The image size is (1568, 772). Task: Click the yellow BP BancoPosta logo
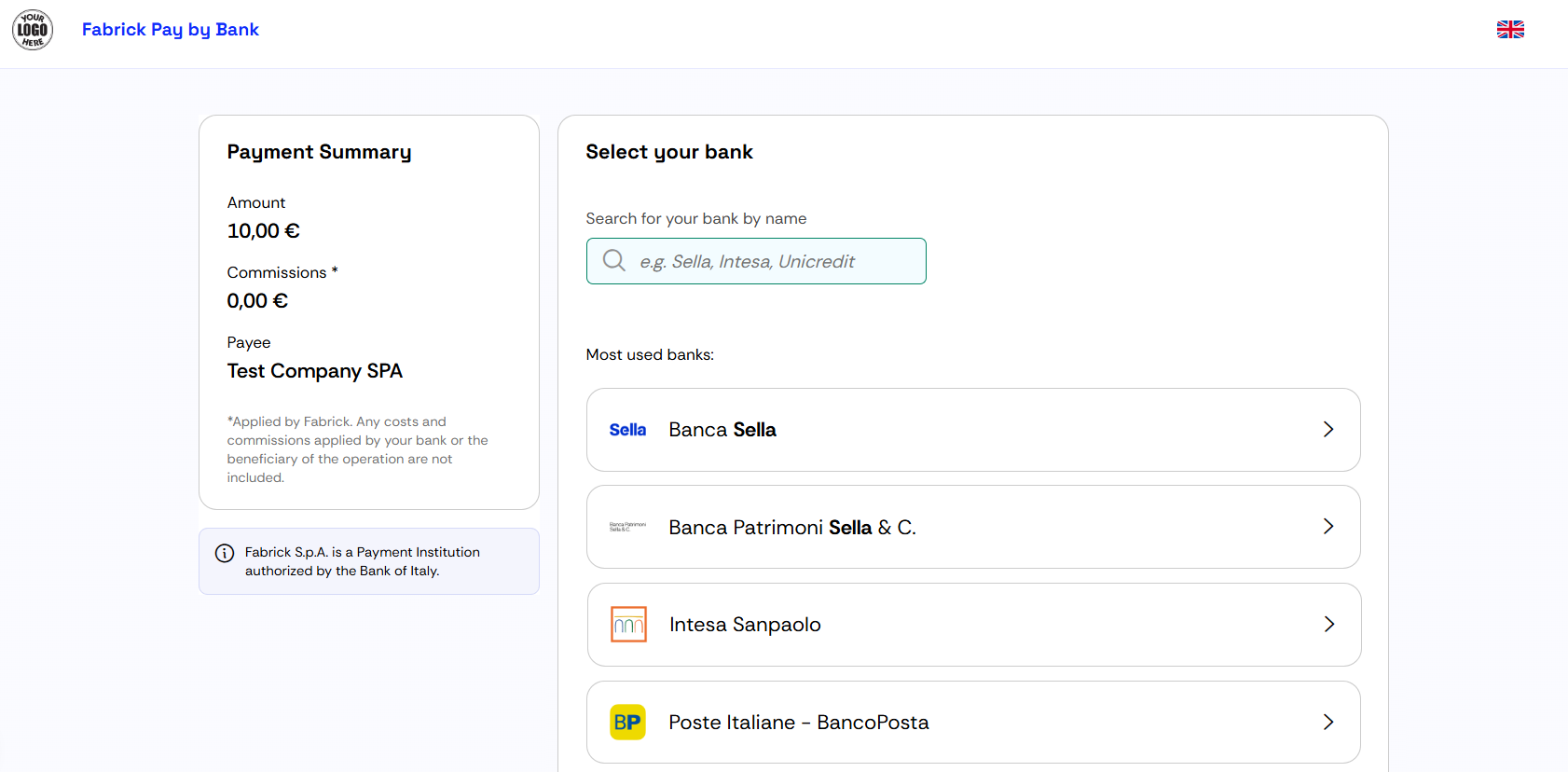pyautogui.click(x=627, y=722)
